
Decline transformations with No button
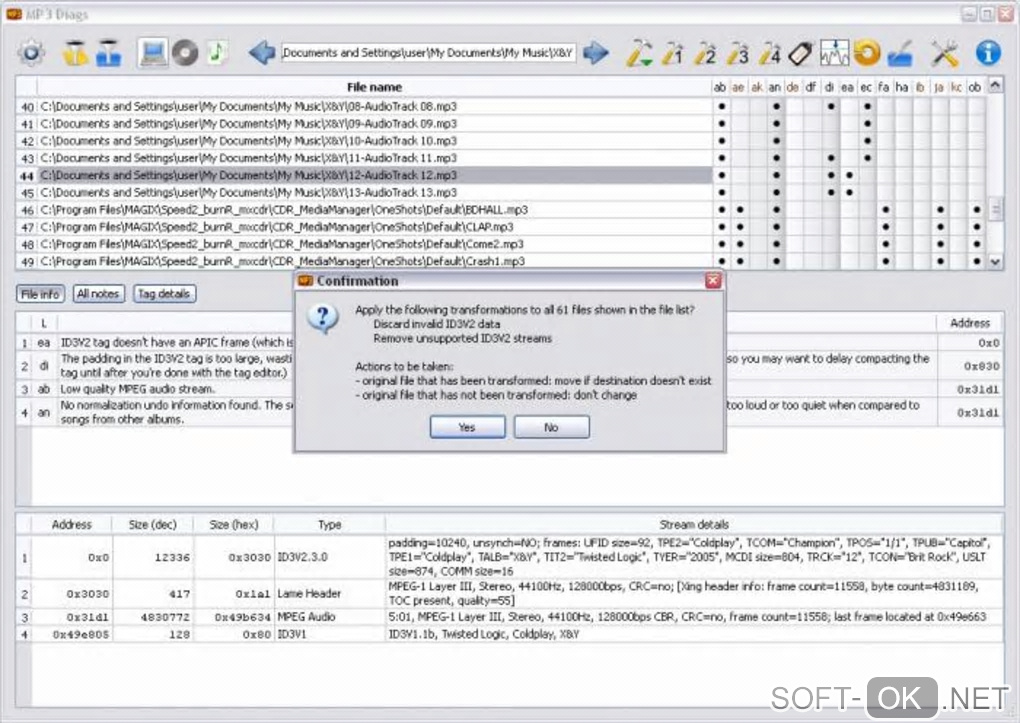click(552, 428)
